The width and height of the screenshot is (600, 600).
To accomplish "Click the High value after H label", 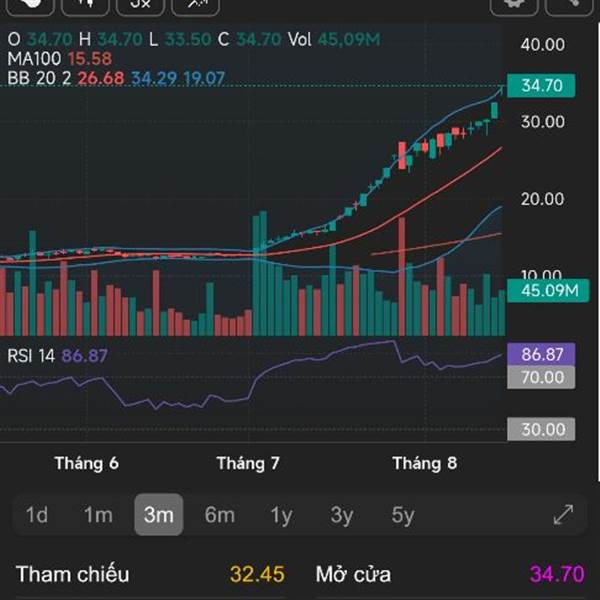I will [120, 39].
